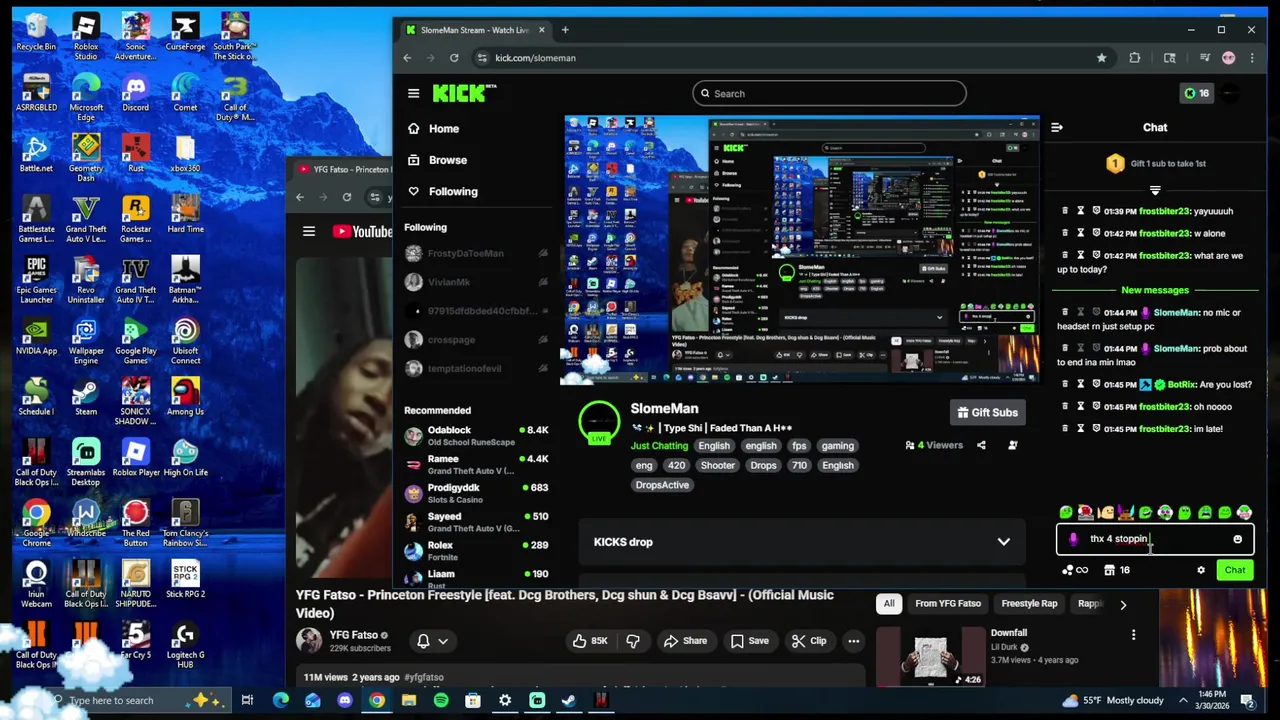
Task: Open the Chrome three-dot menu
Action: (1252, 58)
